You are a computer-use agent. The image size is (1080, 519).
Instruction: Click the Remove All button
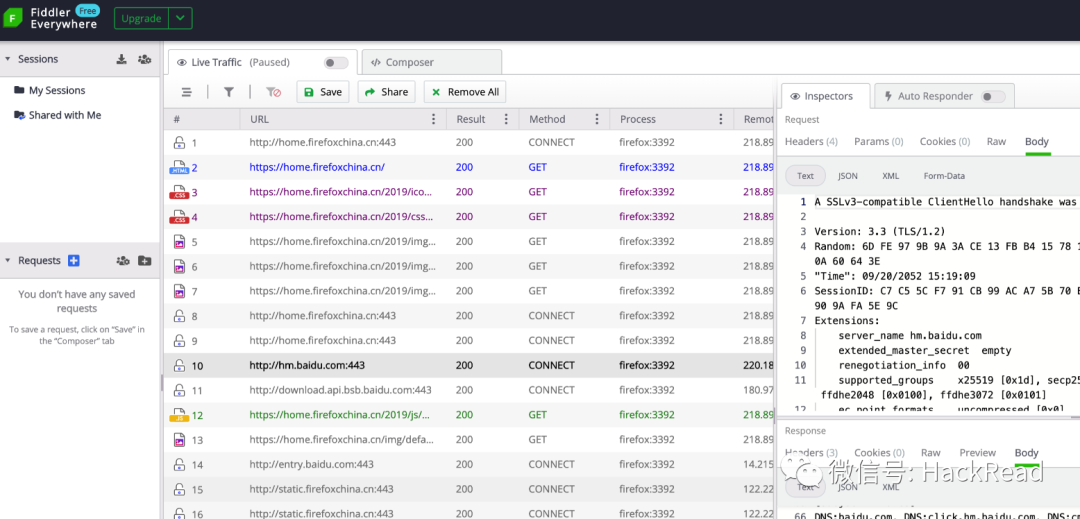click(464, 92)
